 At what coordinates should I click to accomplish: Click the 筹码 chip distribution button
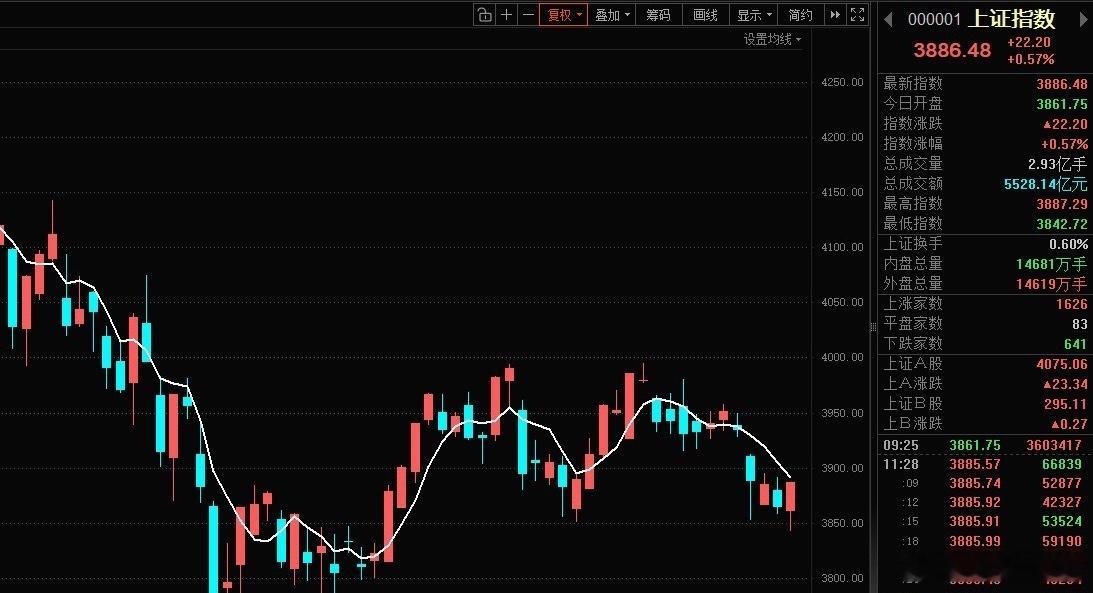658,15
